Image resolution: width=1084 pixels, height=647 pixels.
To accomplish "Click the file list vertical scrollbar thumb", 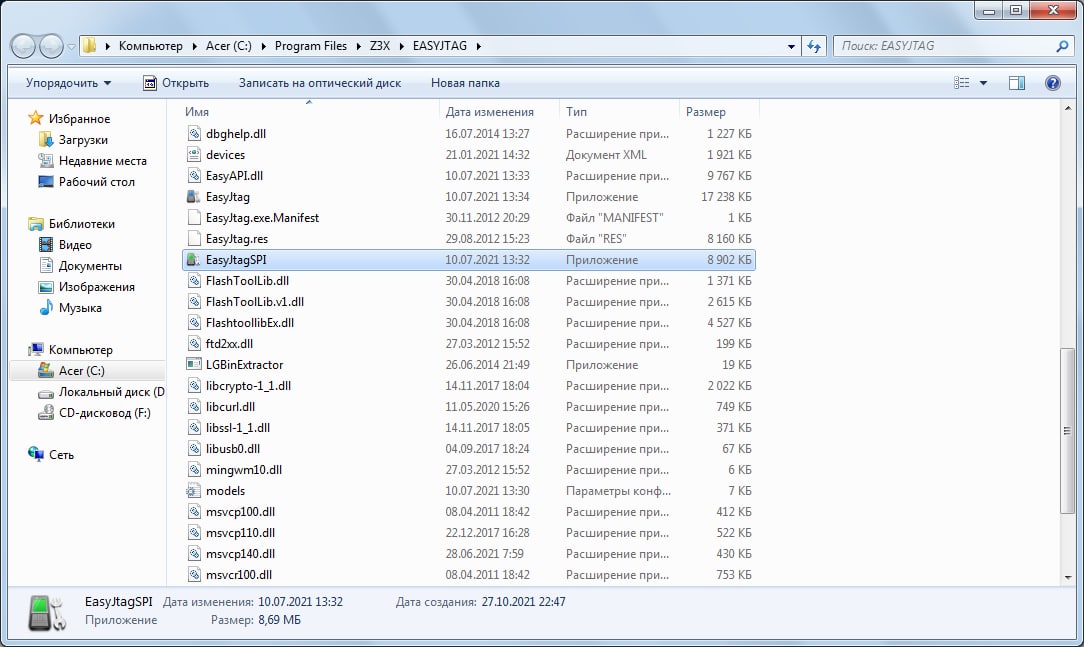I will (1067, 431).
